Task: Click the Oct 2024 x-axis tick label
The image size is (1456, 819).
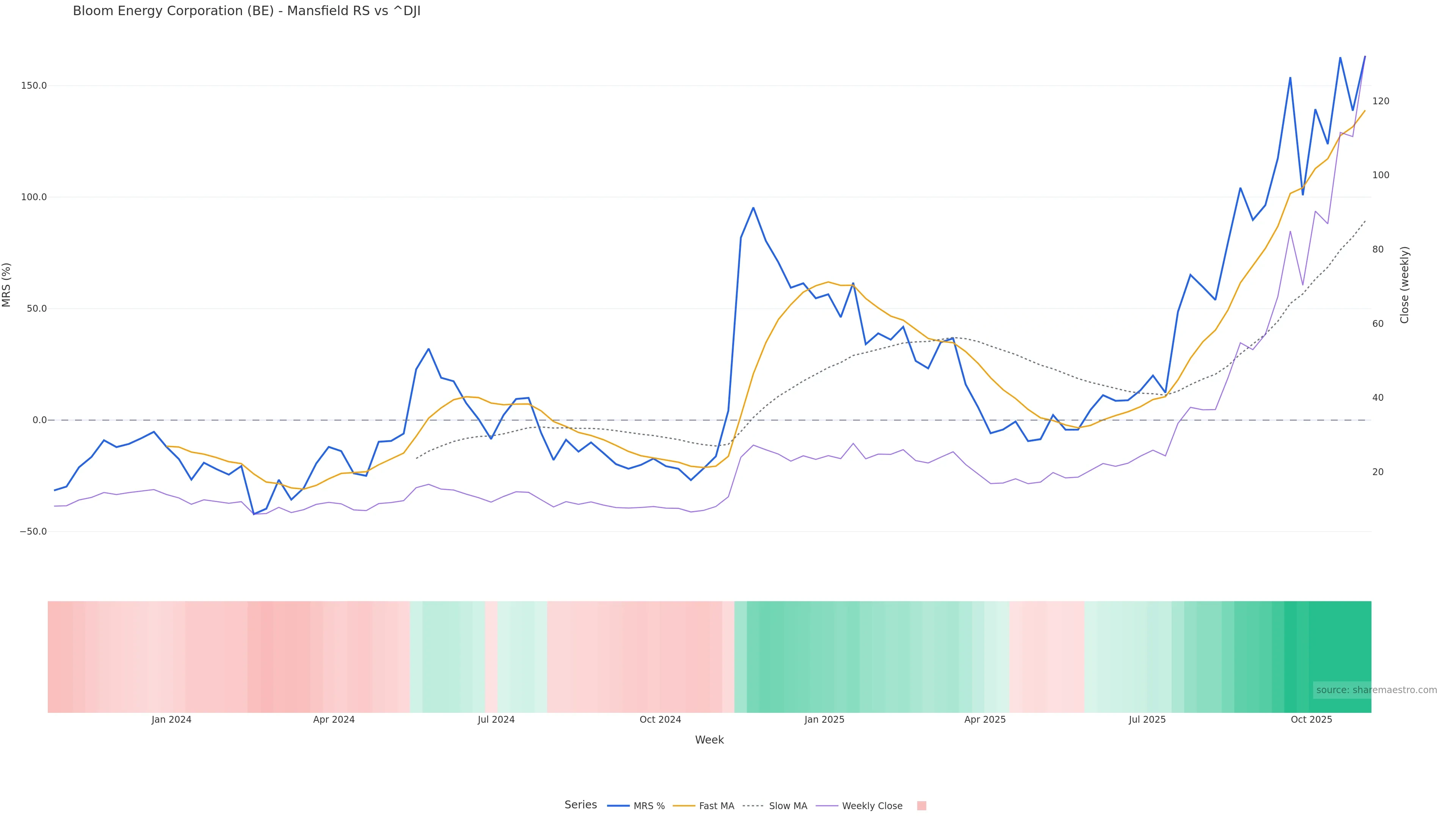Action: tap(660, 720)
